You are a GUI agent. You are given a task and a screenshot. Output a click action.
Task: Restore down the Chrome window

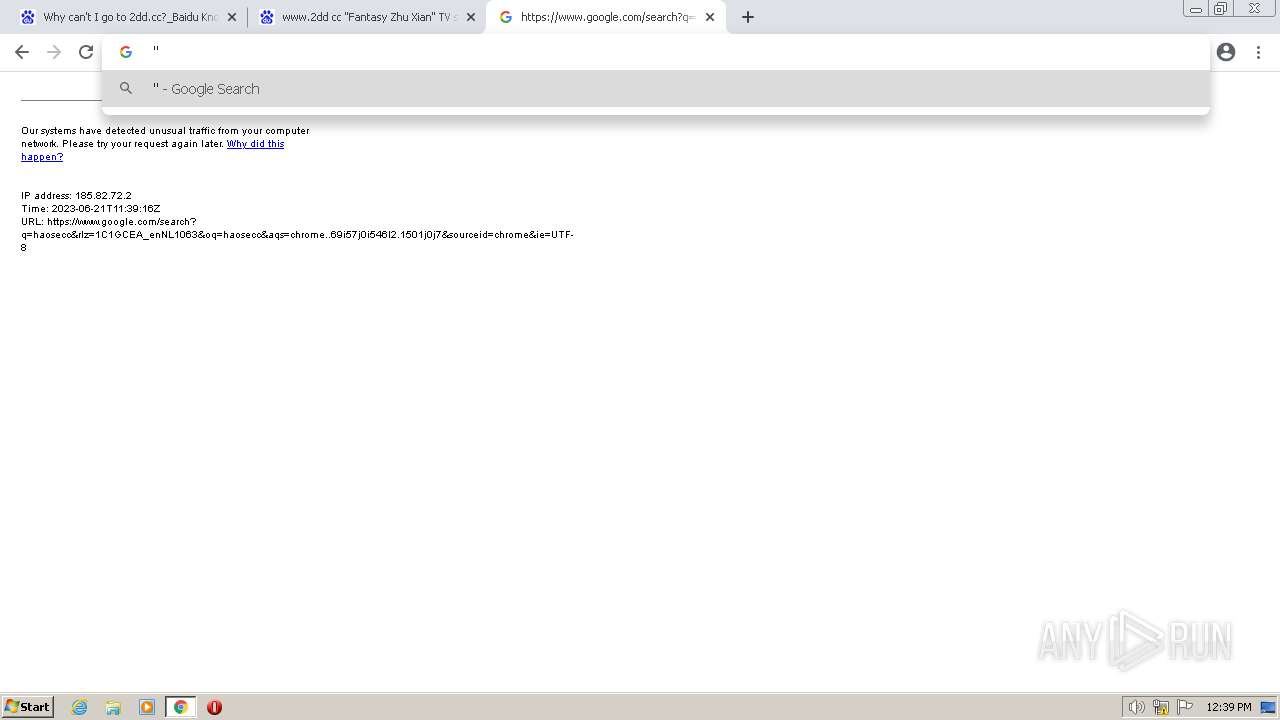coord(1221,9)
